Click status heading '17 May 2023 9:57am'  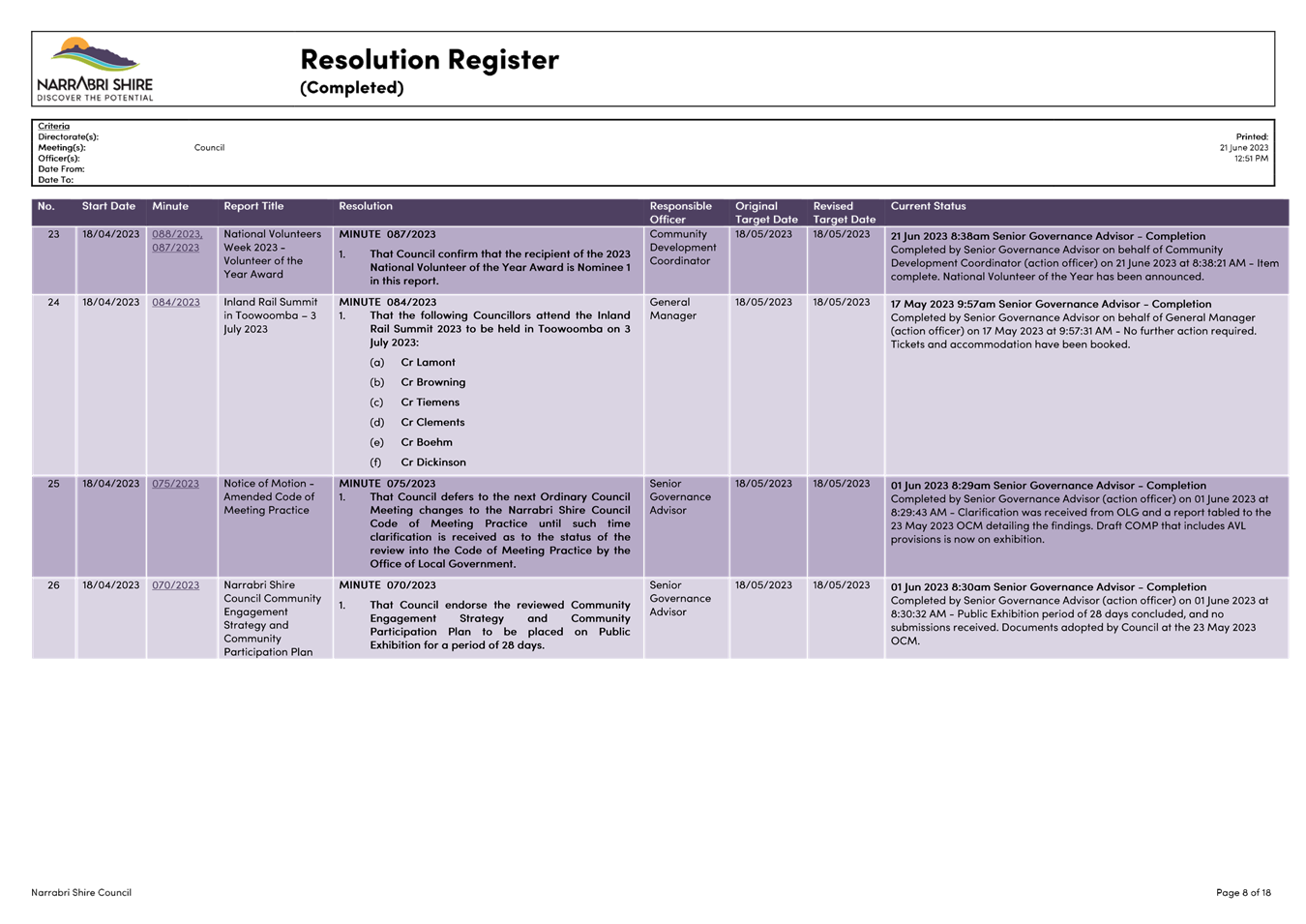[1051, 304]
